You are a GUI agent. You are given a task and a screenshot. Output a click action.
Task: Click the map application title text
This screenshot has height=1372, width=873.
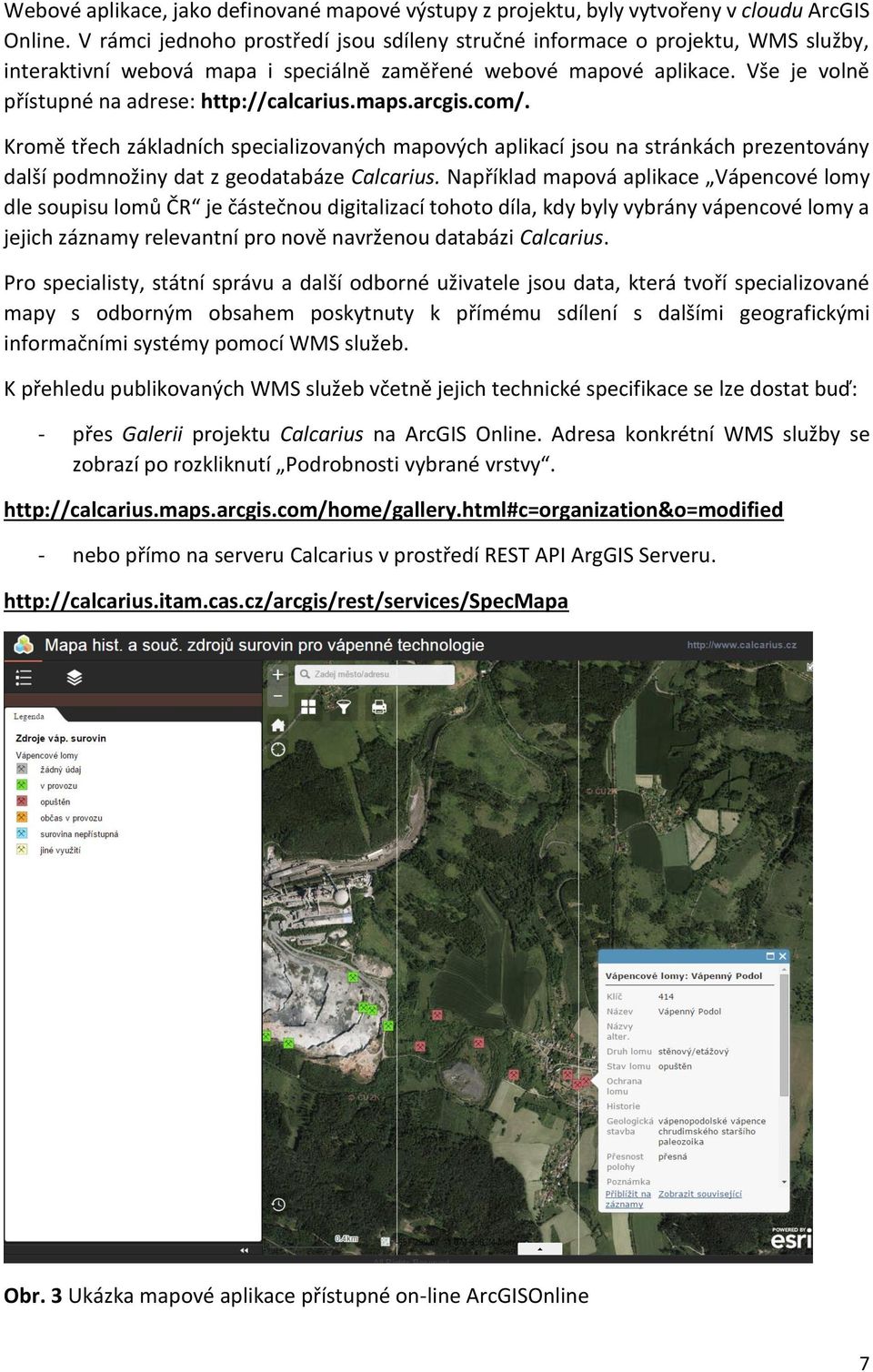pos(265,645)
